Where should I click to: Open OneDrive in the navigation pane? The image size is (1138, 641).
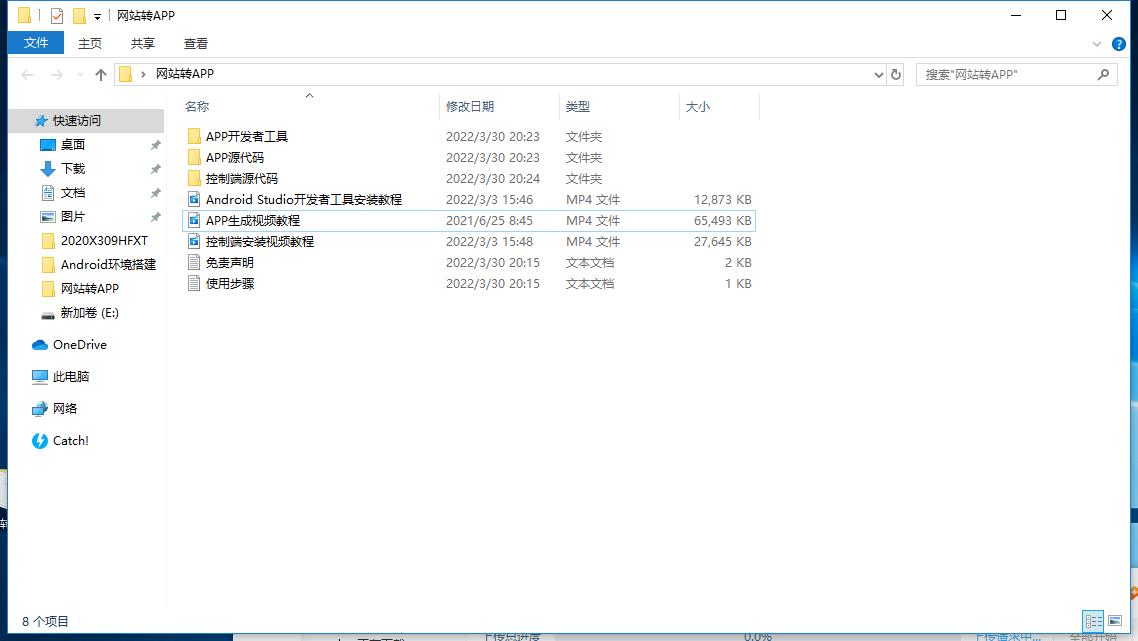79,345
